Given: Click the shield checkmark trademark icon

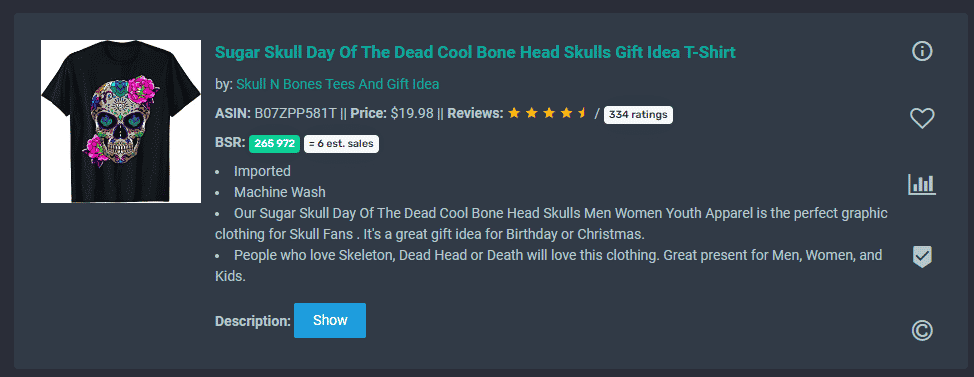Looking at the screenshot, I should pos(922,257).
